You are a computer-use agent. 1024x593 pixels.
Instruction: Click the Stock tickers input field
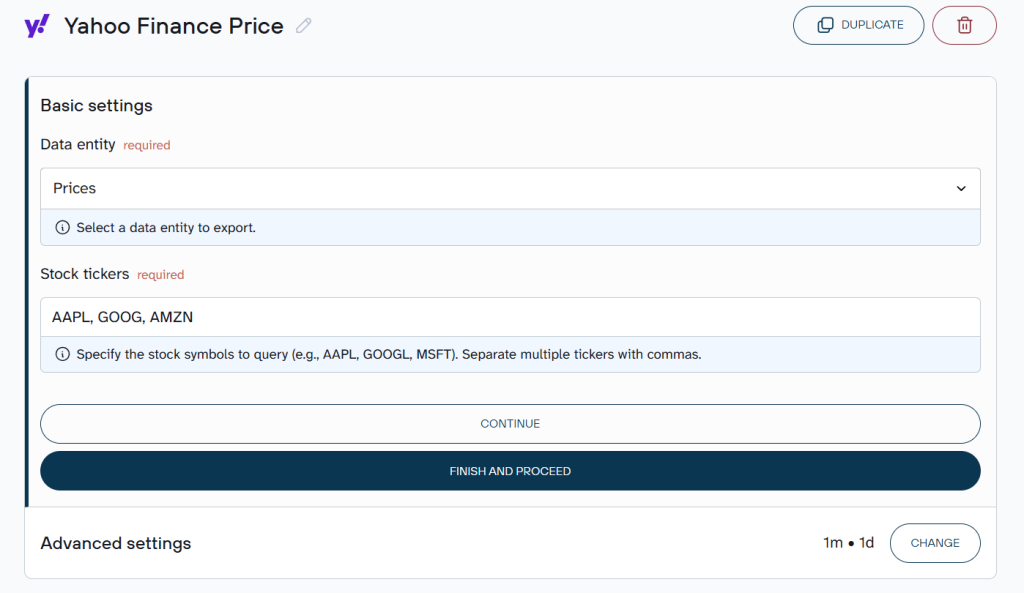(x=510, y=316)
